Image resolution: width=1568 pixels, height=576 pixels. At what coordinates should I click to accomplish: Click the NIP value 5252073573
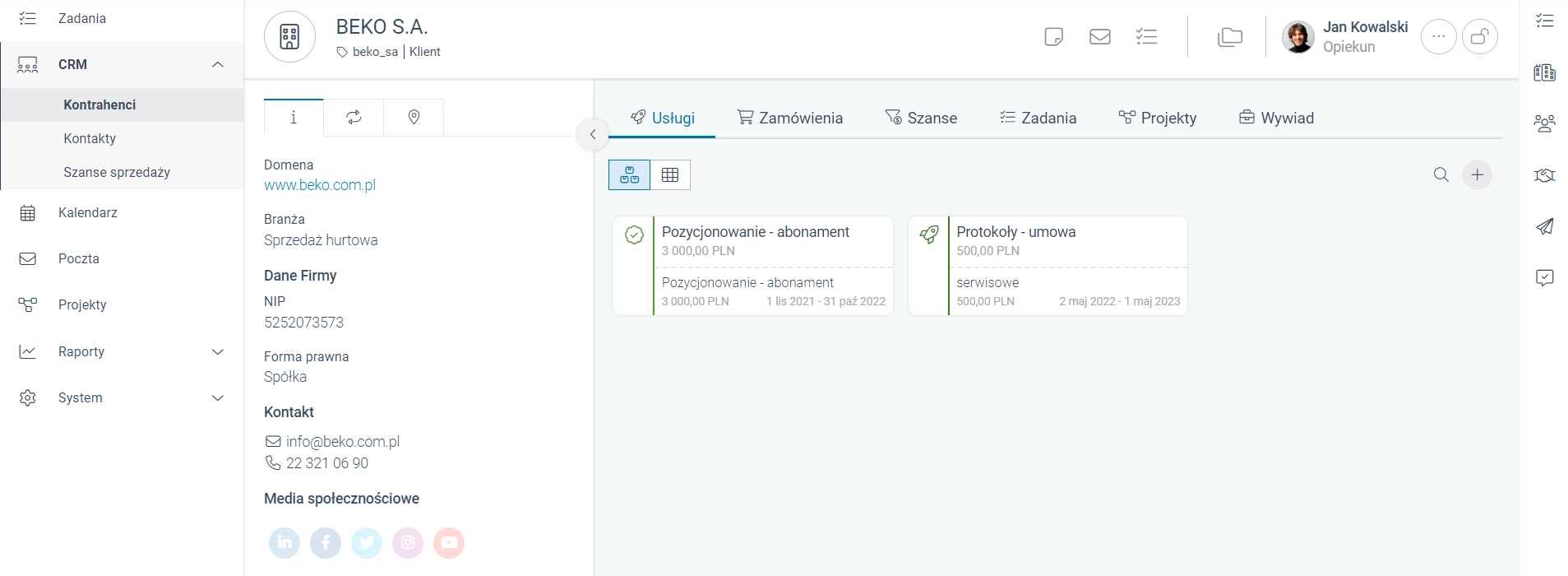point(303,323)
